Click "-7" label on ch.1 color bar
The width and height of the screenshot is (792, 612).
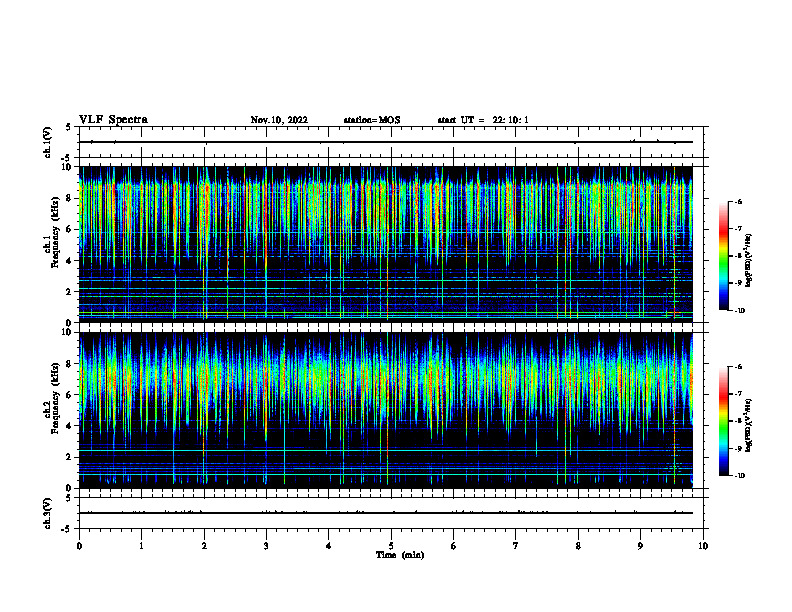coord(738,229)
